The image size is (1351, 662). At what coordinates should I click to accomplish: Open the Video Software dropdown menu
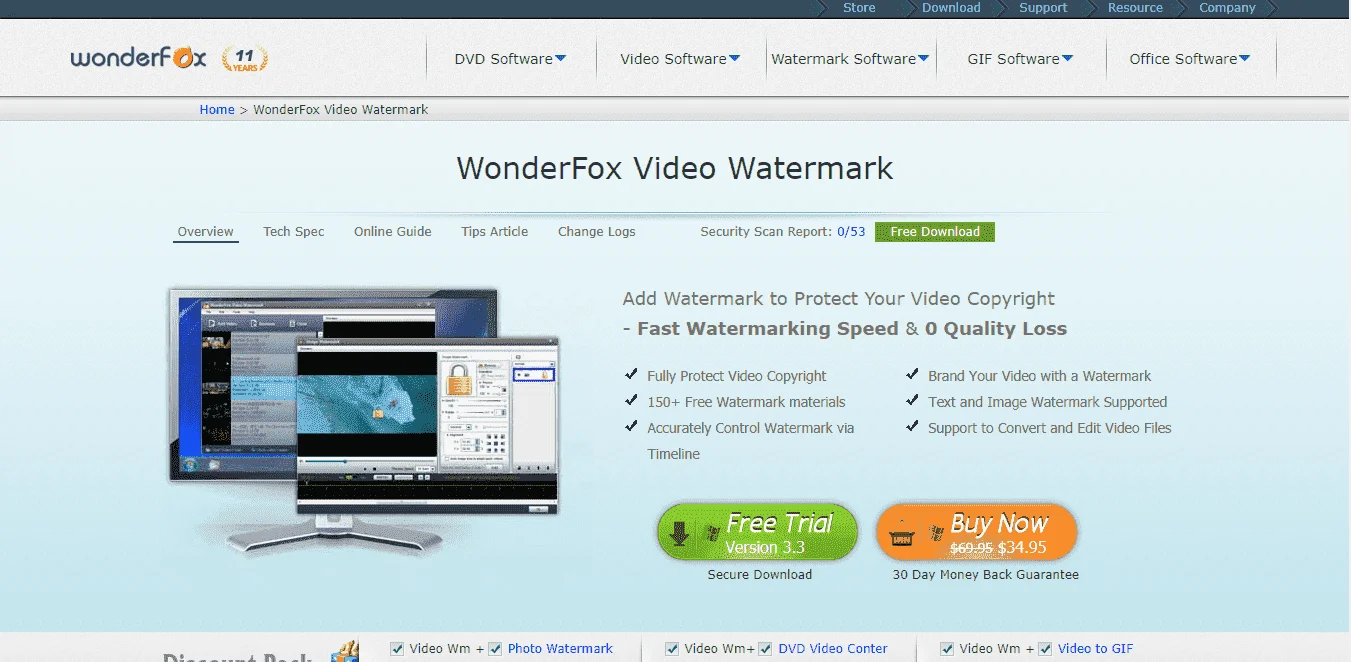tap(680, 59)
